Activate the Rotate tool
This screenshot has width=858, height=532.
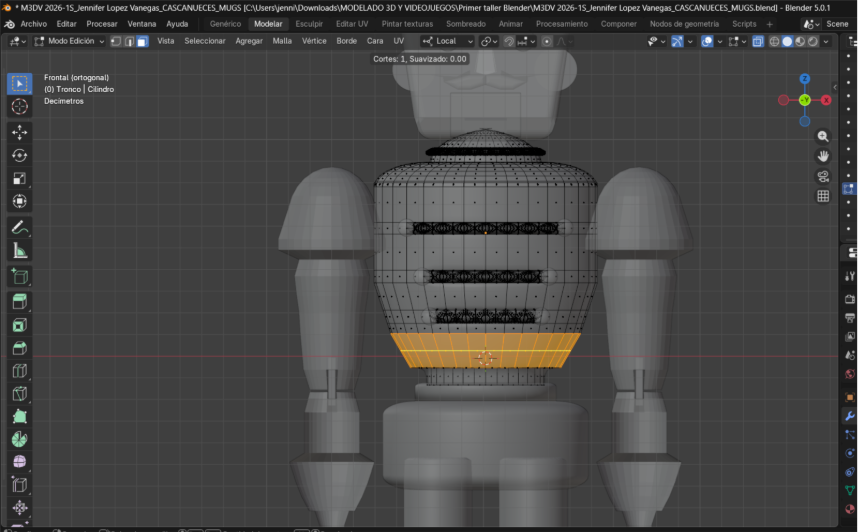point(19,156)
